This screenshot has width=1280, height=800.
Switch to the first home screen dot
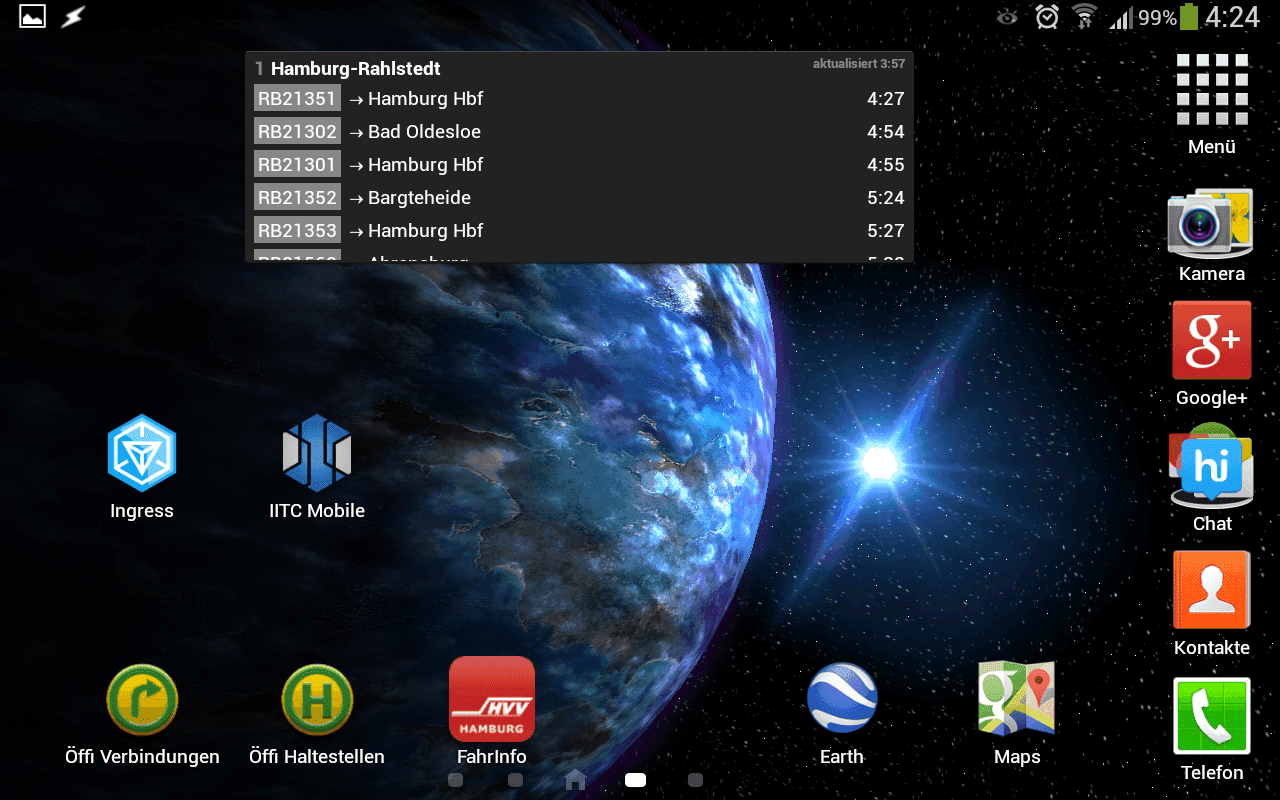pos(455,780)
